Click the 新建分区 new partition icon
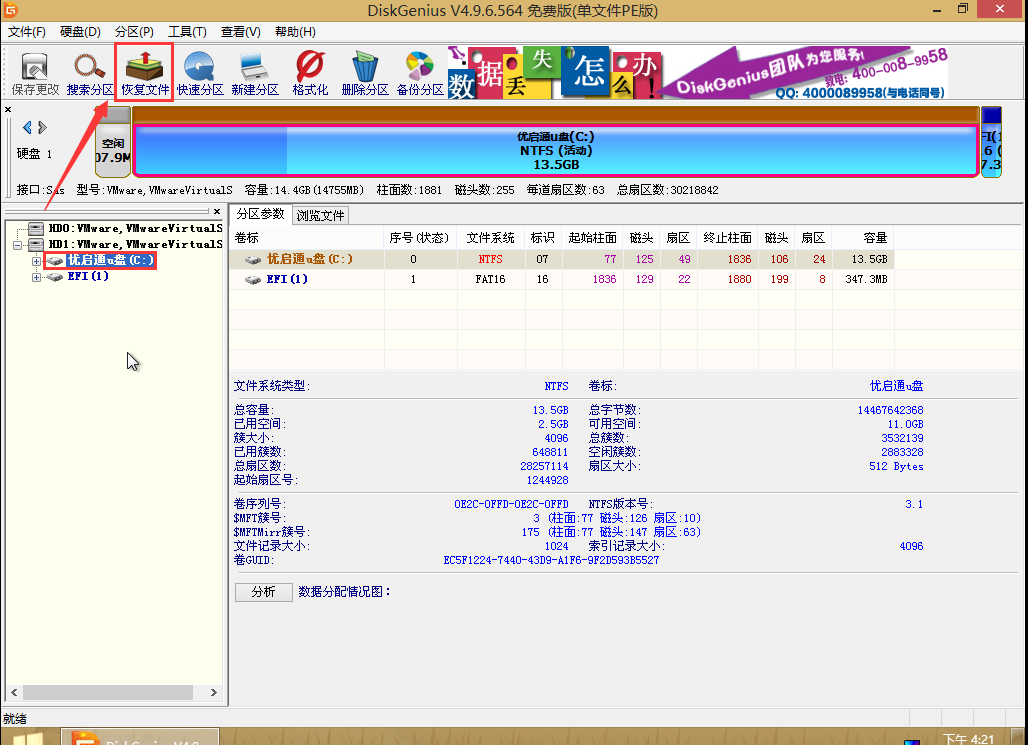 tap(255, 74)
